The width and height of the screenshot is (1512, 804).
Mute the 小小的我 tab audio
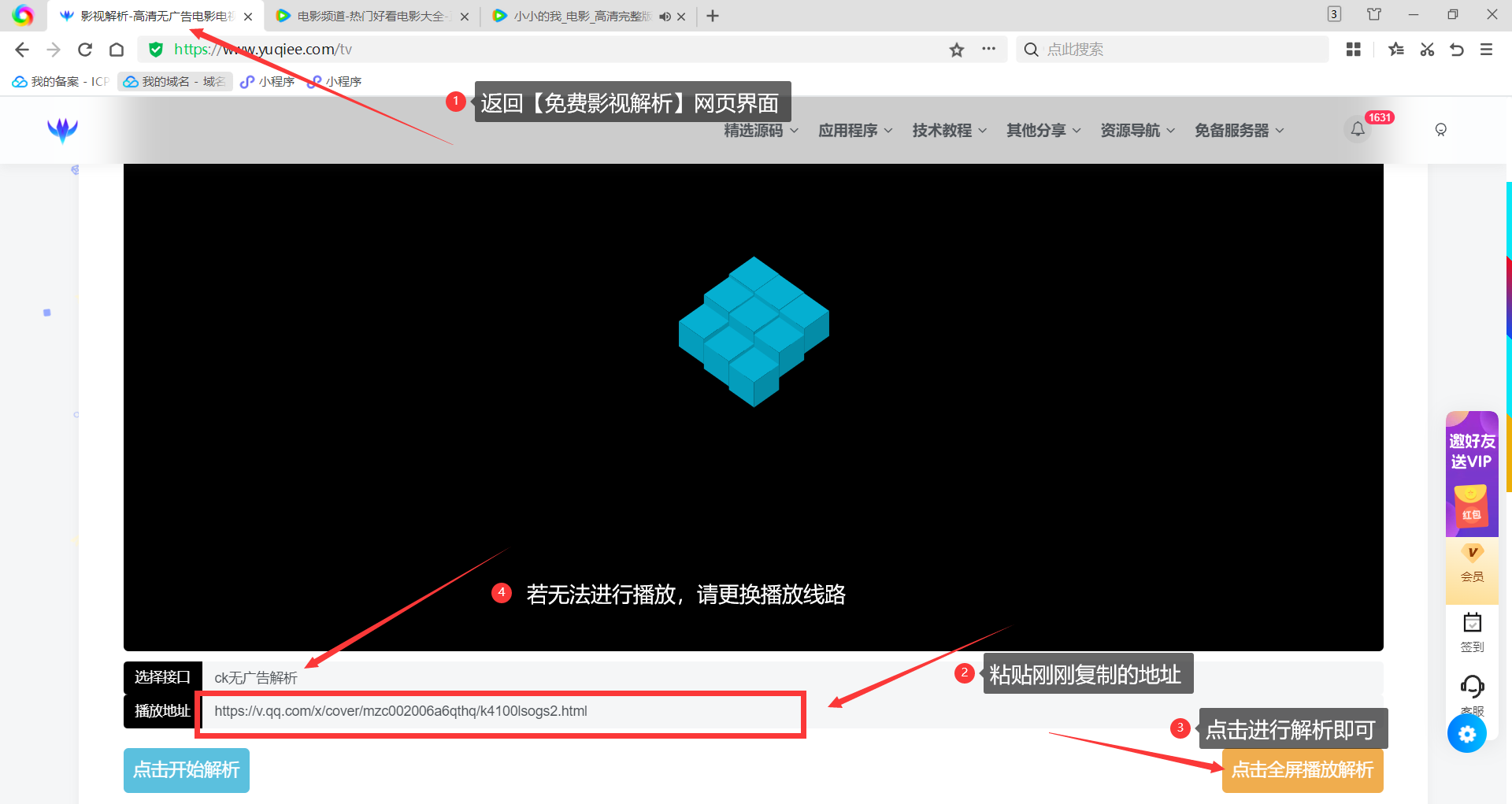665,15
